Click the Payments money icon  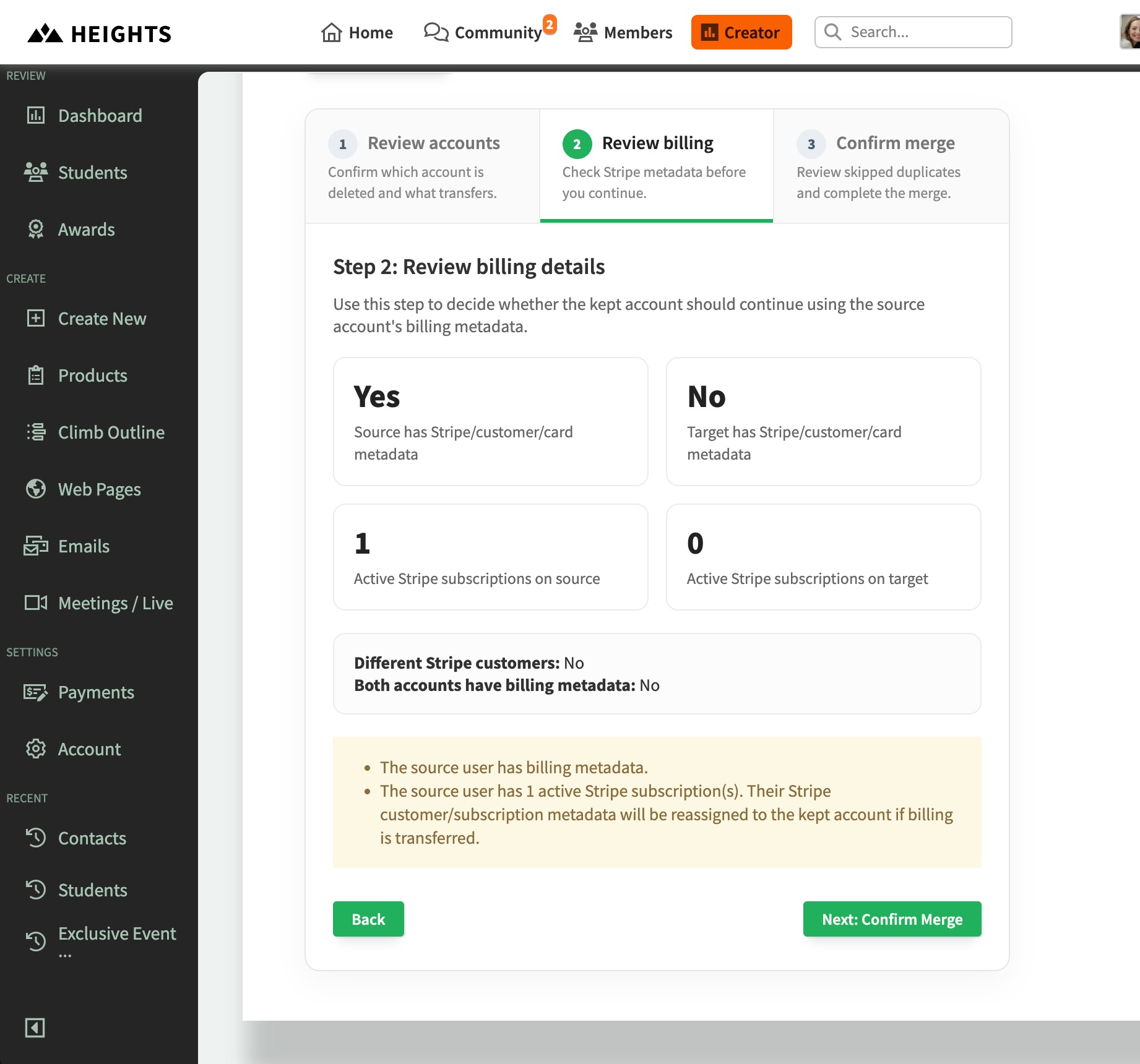[36, 692]
